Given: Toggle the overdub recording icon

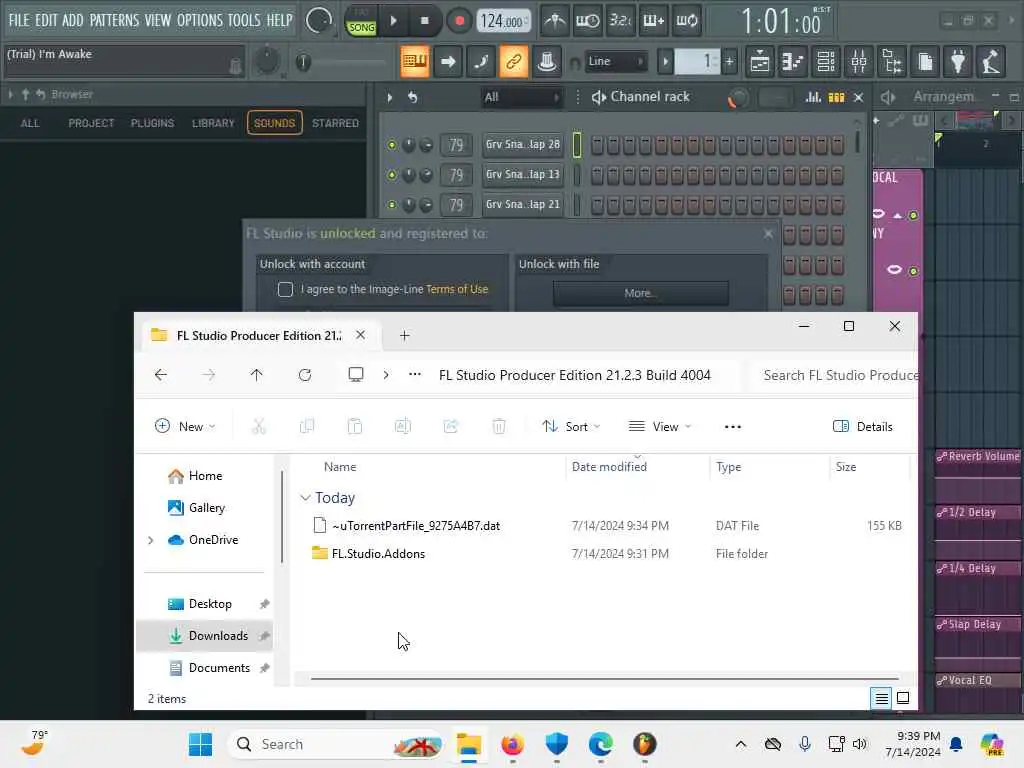Looking at the screenshot, I should pos(653,21).
